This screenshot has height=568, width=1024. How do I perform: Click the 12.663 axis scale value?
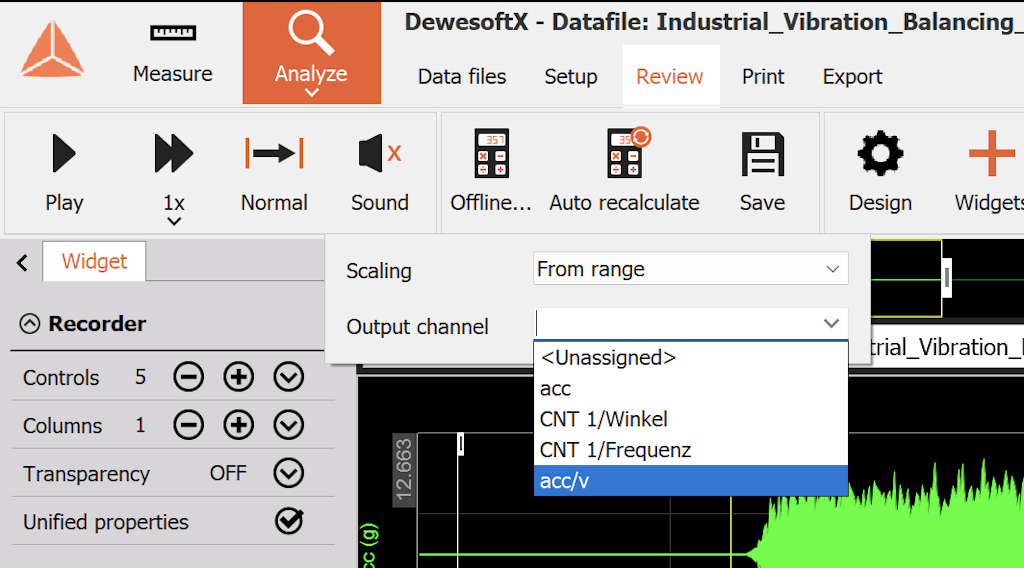pyautogui.click(x=404, y=470)
